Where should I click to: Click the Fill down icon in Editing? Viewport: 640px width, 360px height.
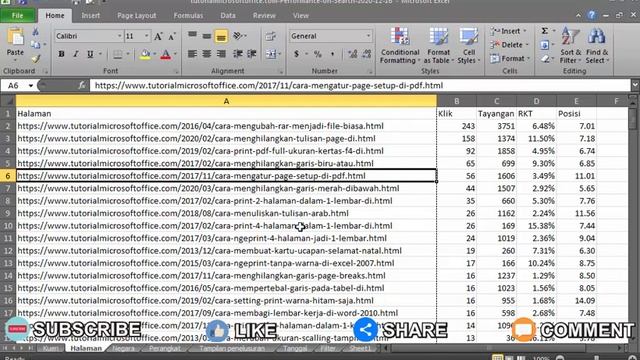[544, 45]
